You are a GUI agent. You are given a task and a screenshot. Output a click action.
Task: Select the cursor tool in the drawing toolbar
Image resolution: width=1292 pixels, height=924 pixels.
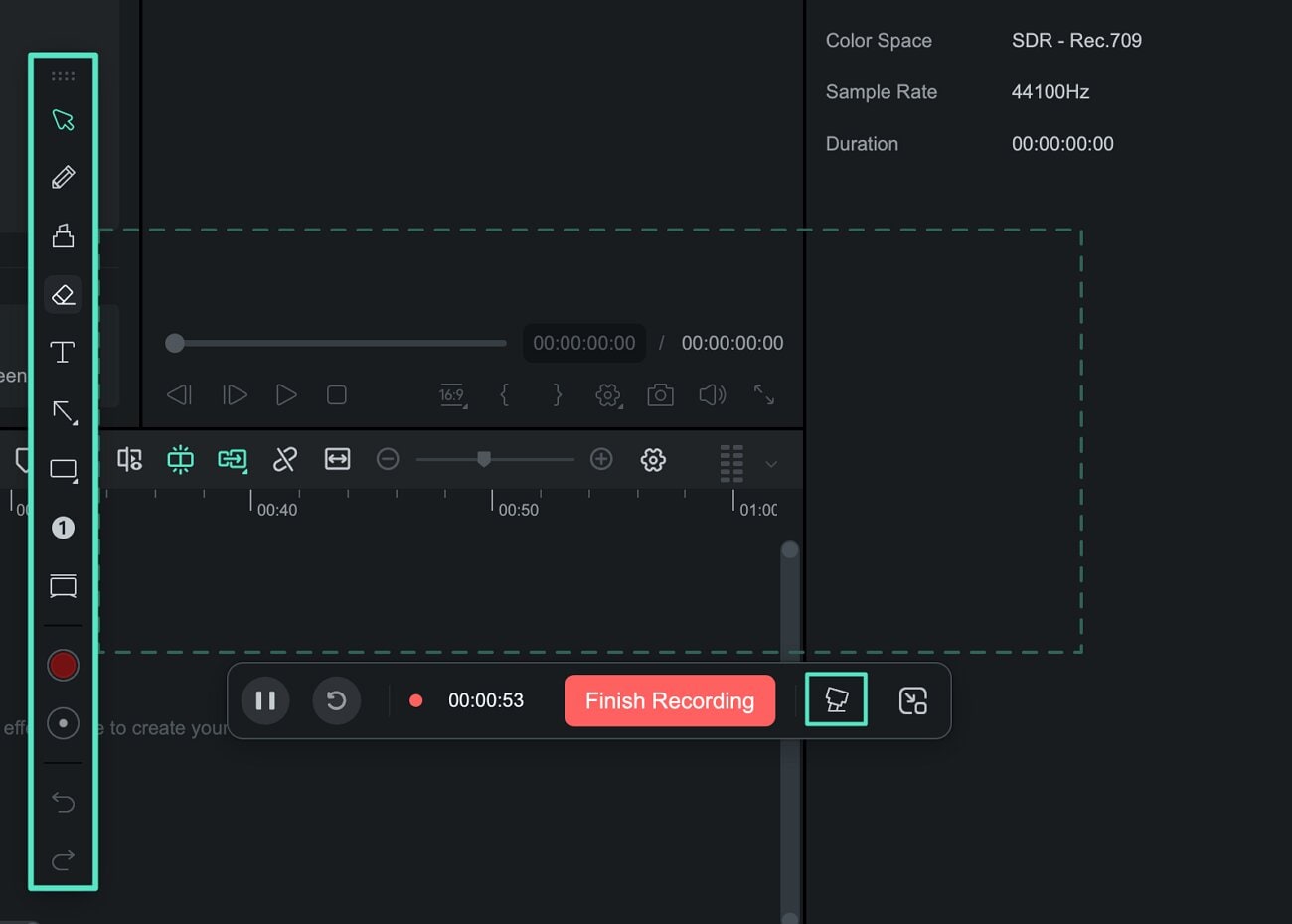pyautogui.click(x=63, y=120)
